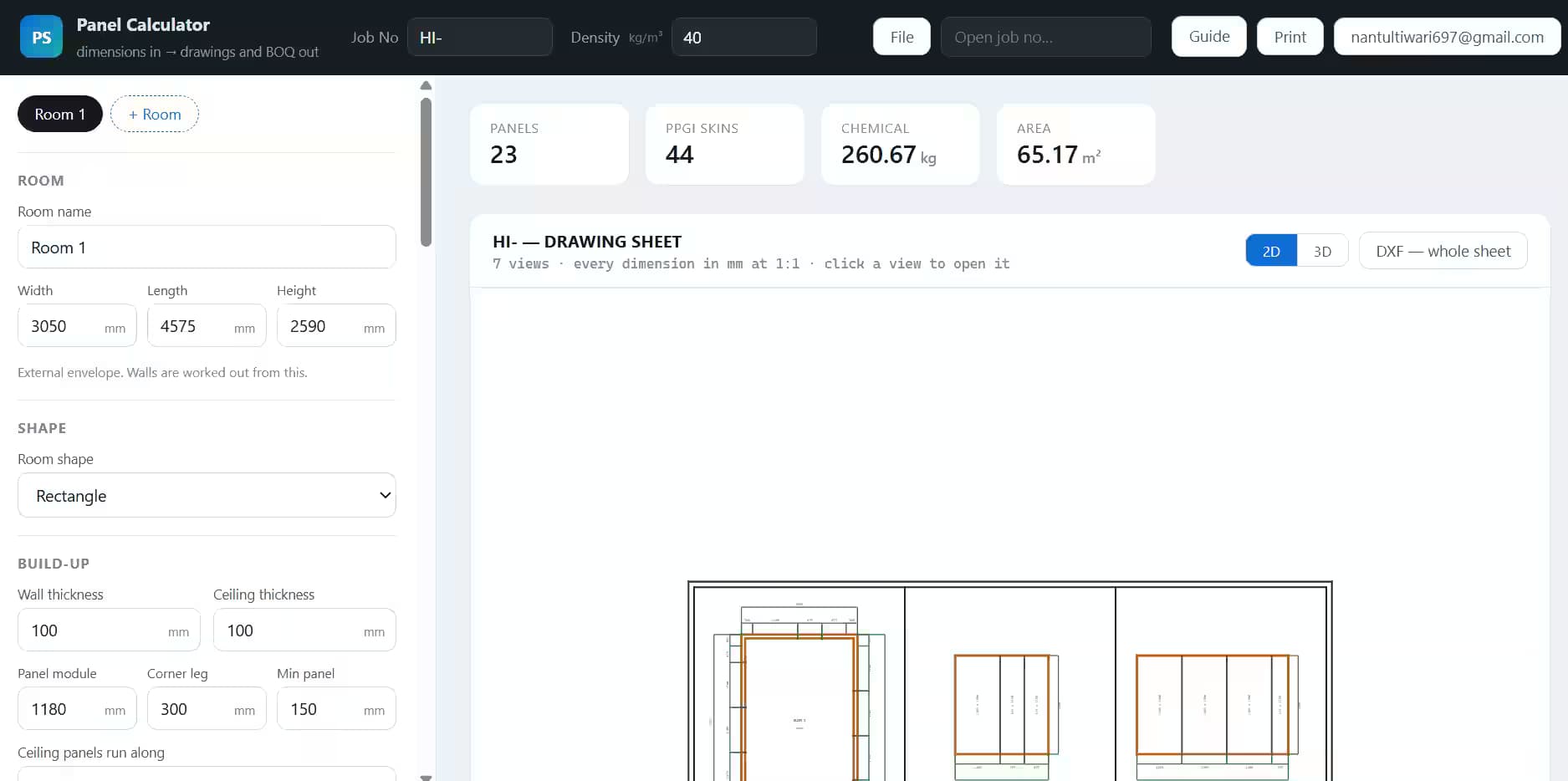Edit the Job No field

click(x=480, y=37)
